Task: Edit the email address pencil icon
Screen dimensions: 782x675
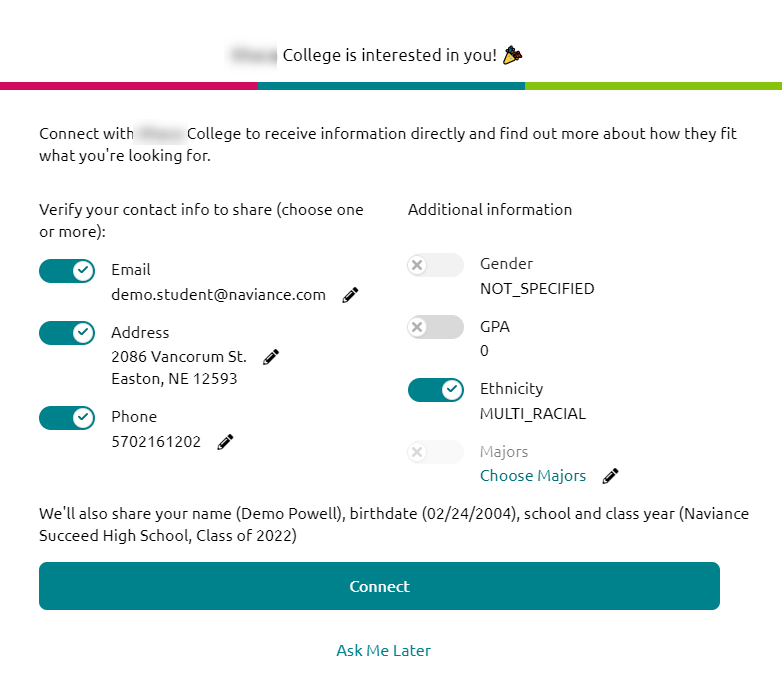Action: tap(350, 295)
